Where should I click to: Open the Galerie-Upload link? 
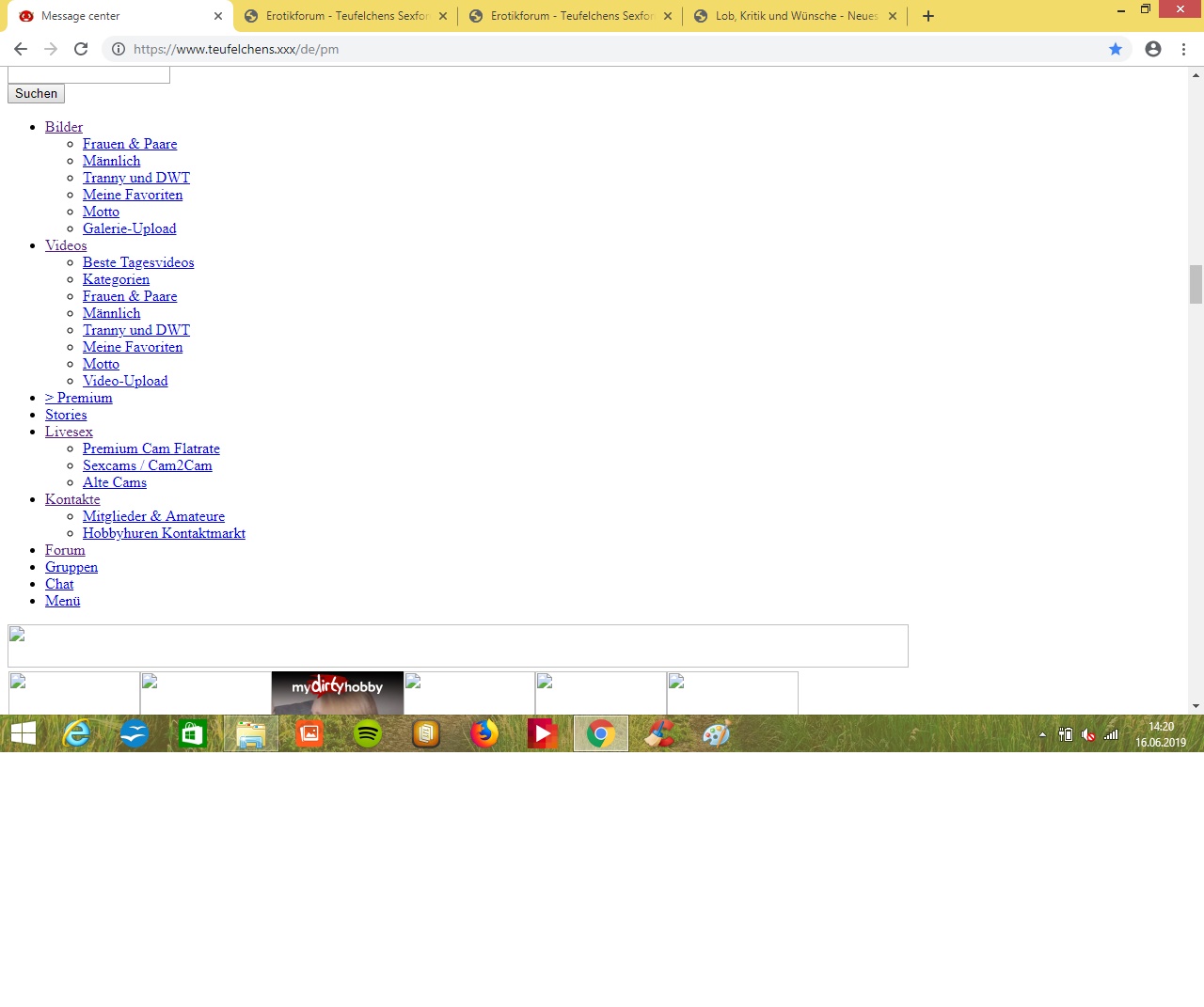(x=129, y=228)
